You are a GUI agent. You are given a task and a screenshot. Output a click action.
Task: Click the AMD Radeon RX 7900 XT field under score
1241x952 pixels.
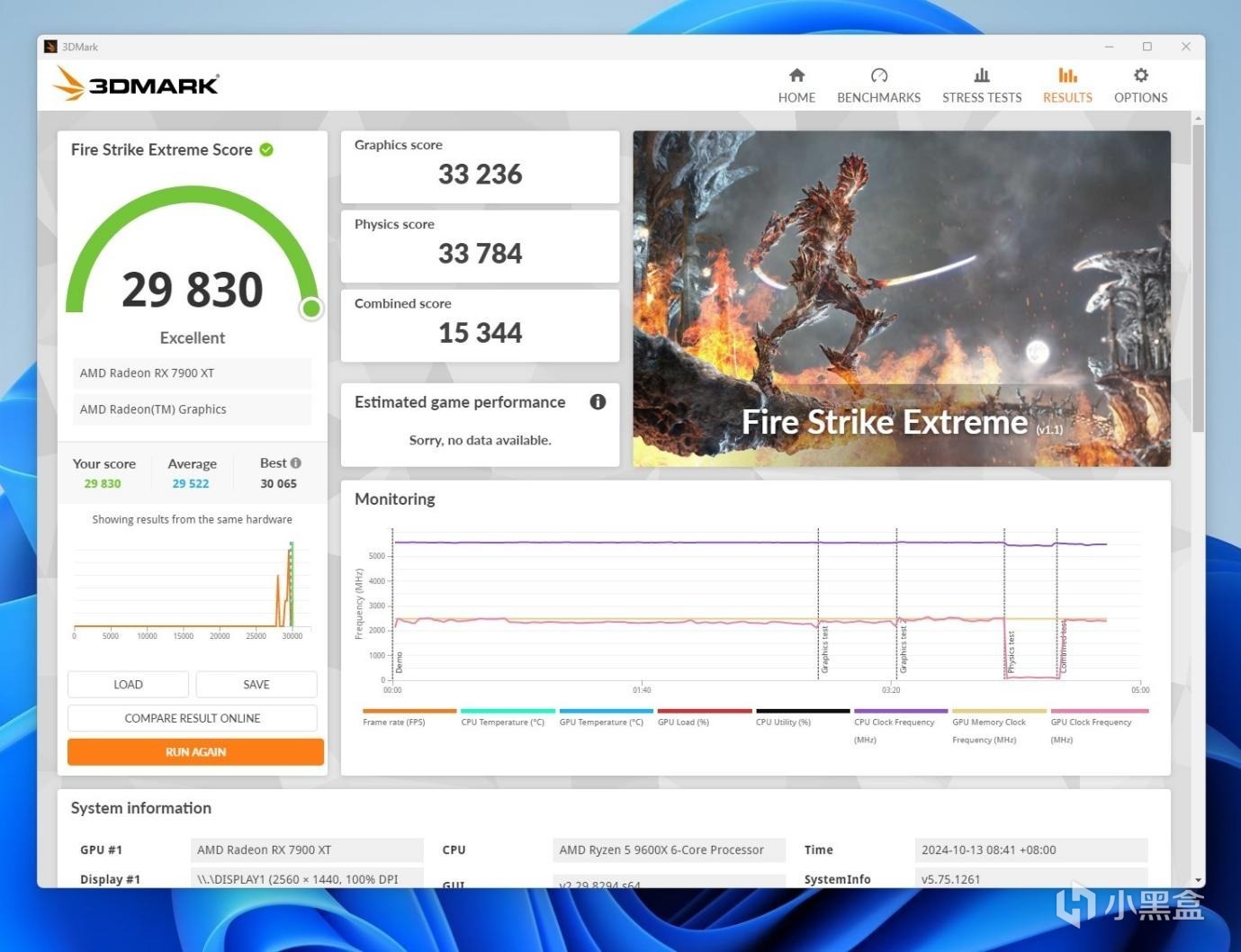point(192,373)
